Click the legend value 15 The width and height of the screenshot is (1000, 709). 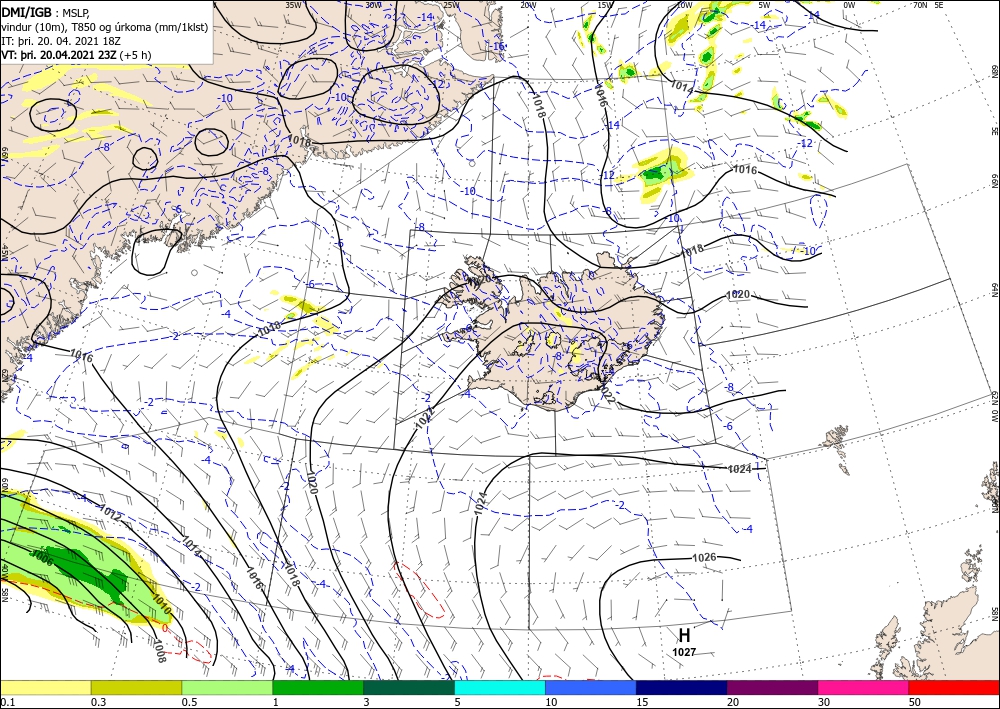pos(642,702)
